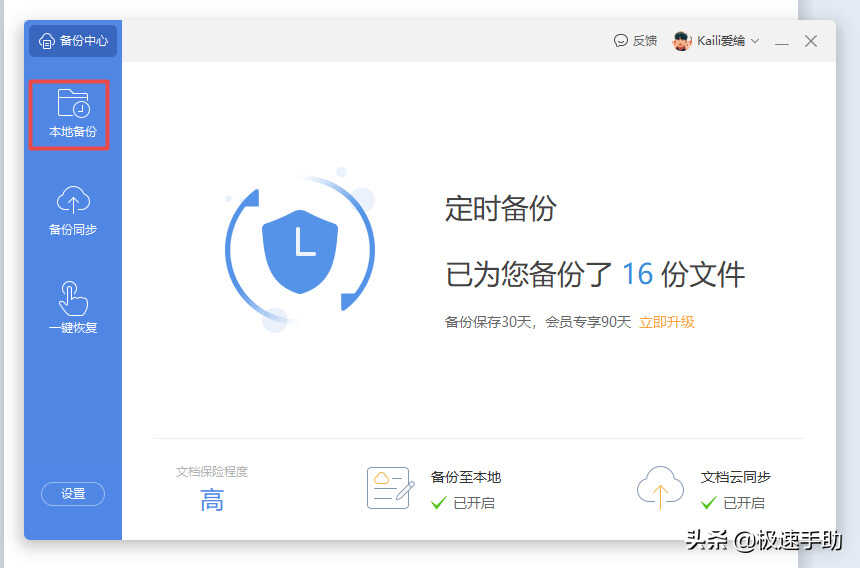Click the 备份至本地 label

click(466, 477)
